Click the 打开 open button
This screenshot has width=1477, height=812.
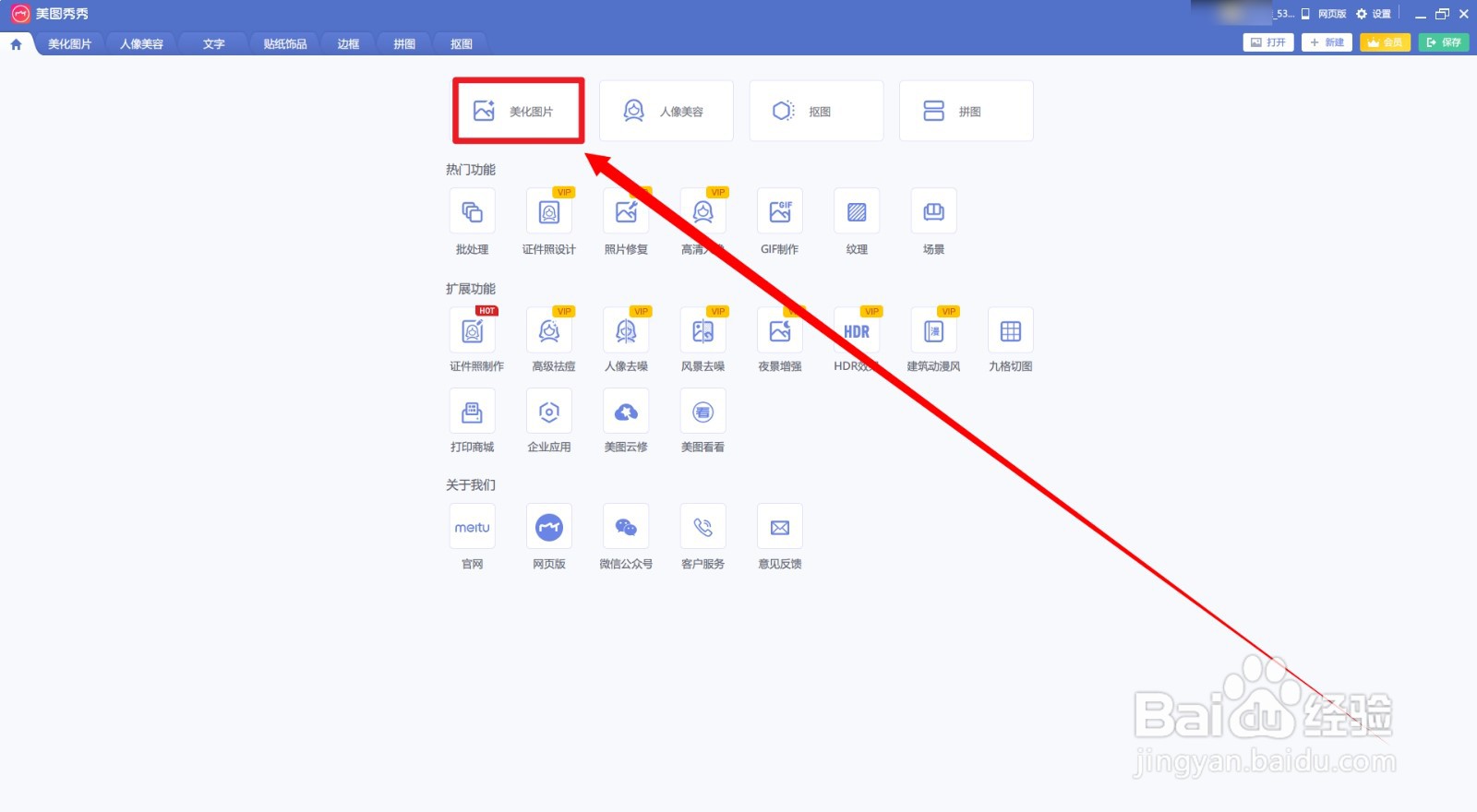[x=1268, y=42]
